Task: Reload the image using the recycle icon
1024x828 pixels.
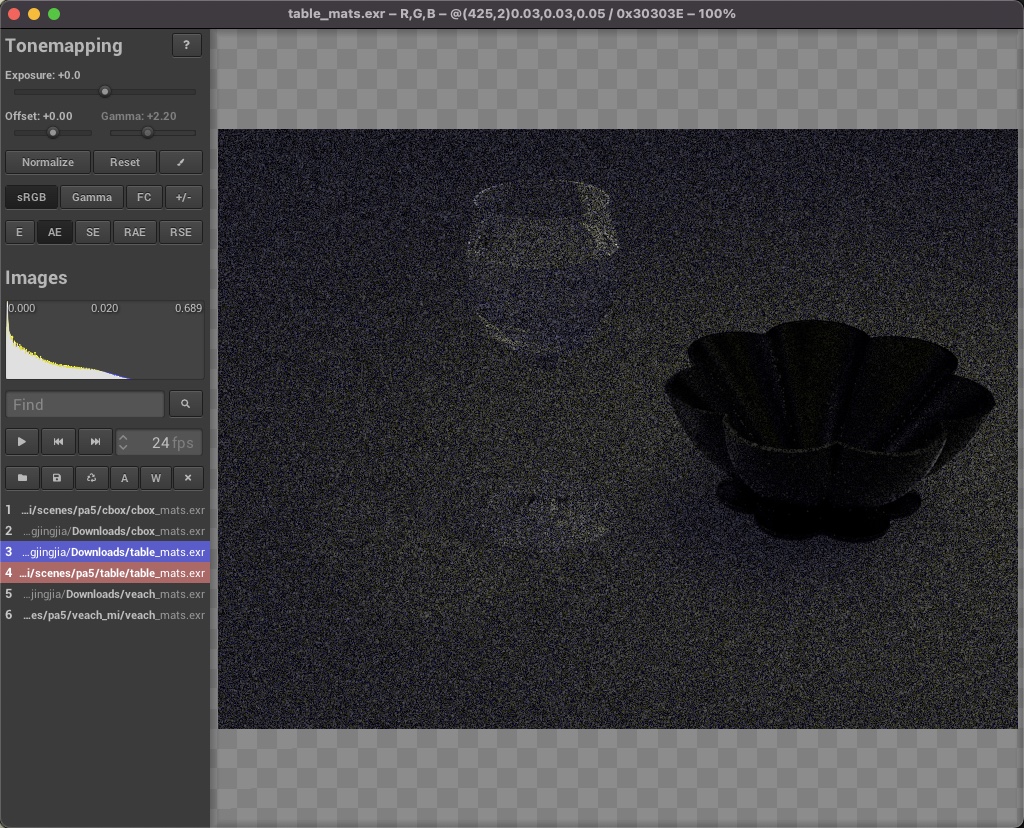Action: click(x=91, y=478)
